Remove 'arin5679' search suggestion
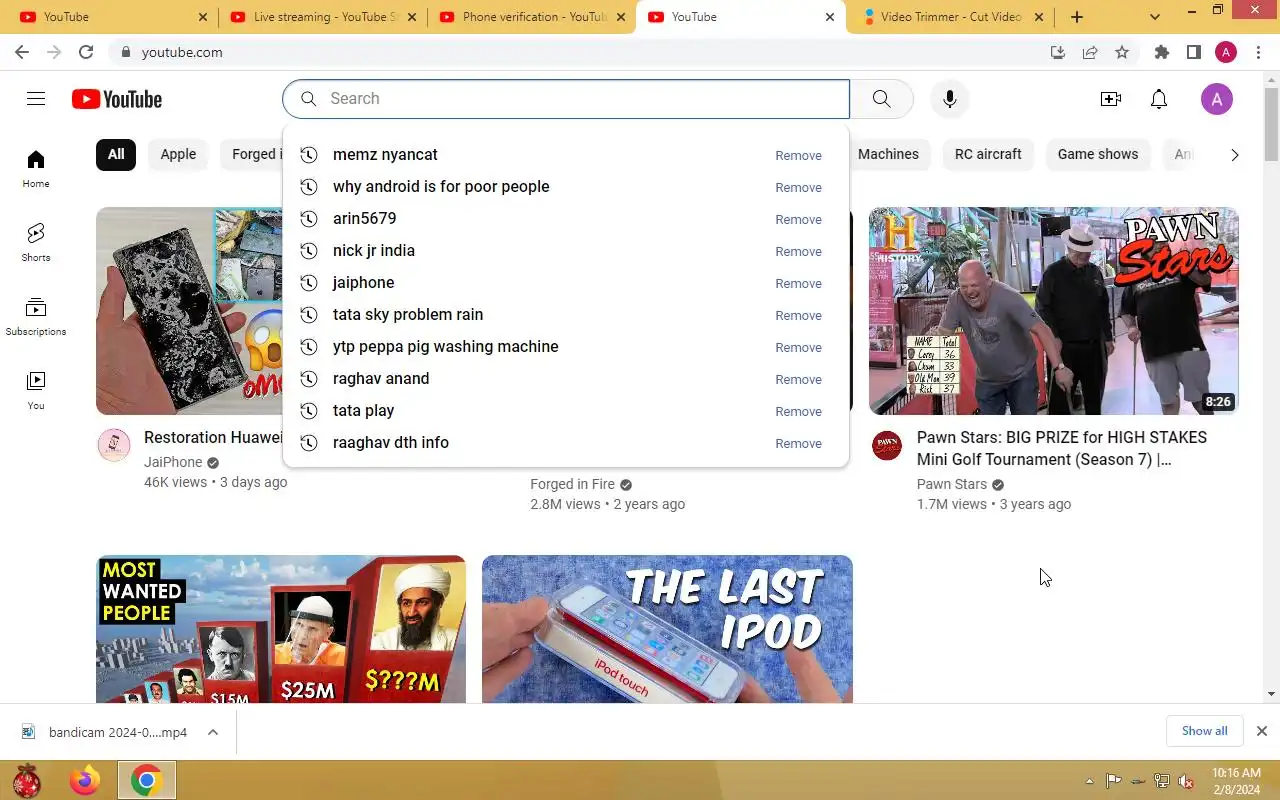This screenshot has width=1280, height=800. (798, 219)
